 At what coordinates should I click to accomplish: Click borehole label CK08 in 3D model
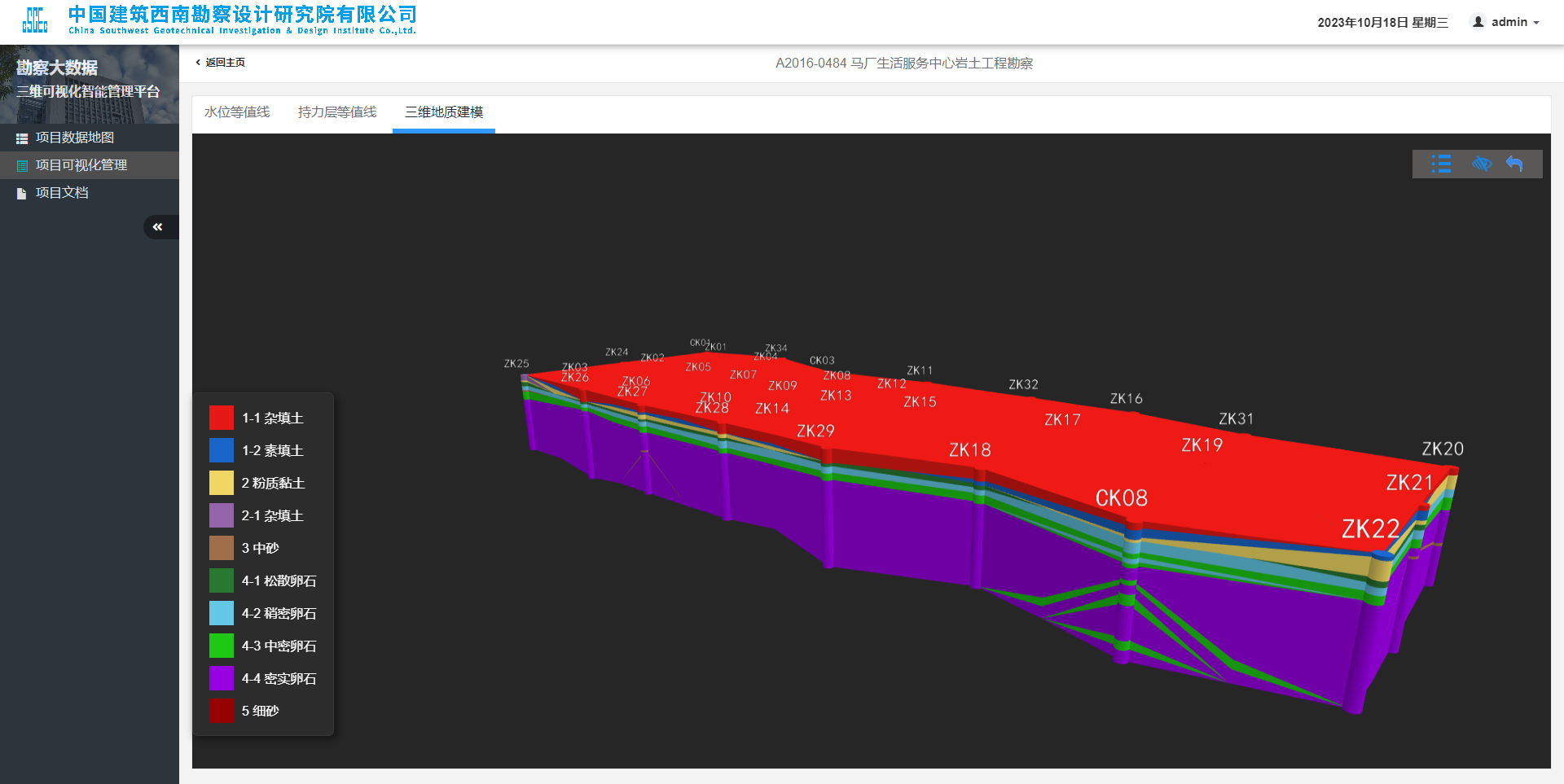pos(1121,498)
